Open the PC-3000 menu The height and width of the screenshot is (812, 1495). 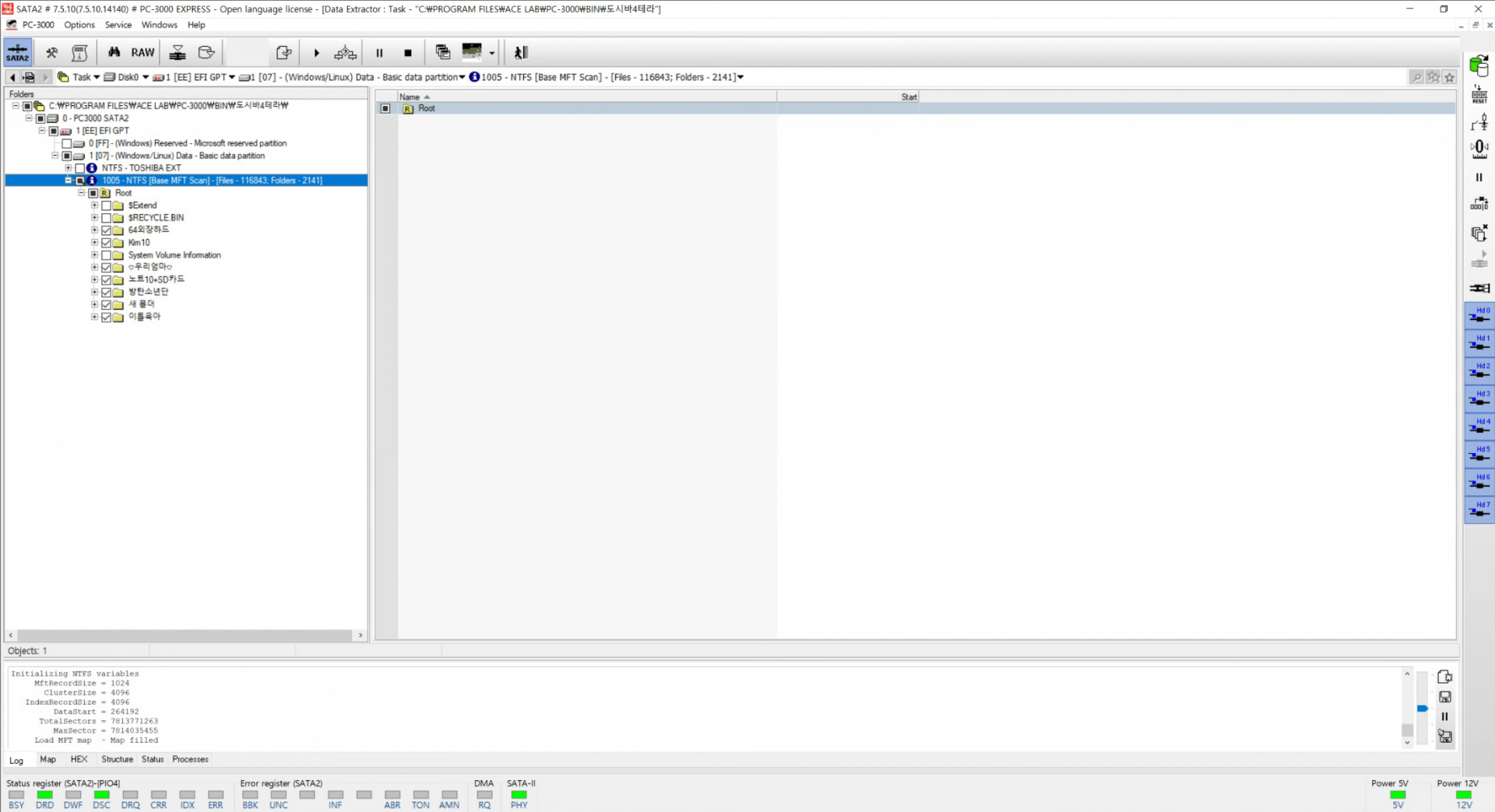[x=38, y=25]
